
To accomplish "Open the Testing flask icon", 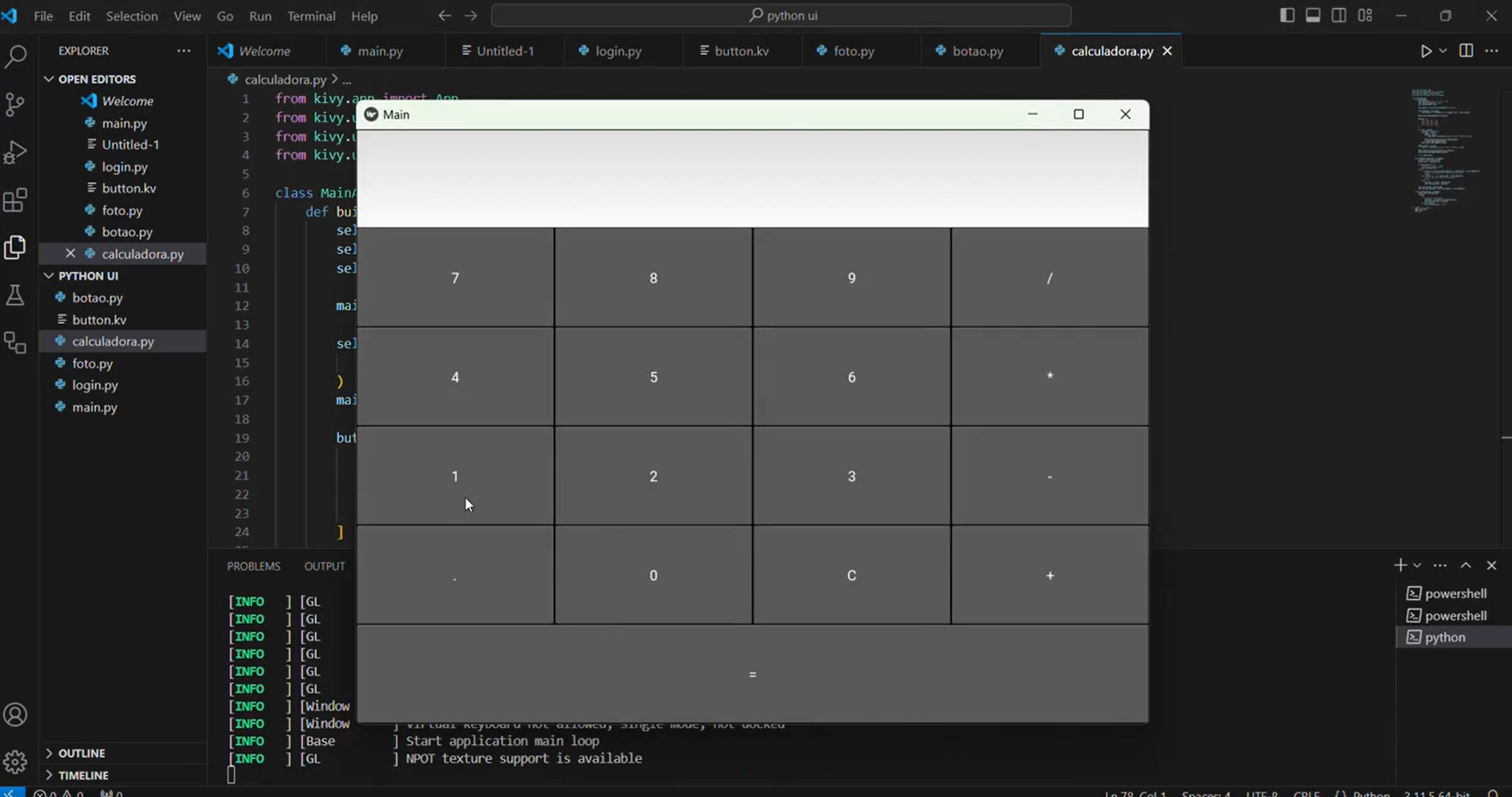I will (16, 296).
